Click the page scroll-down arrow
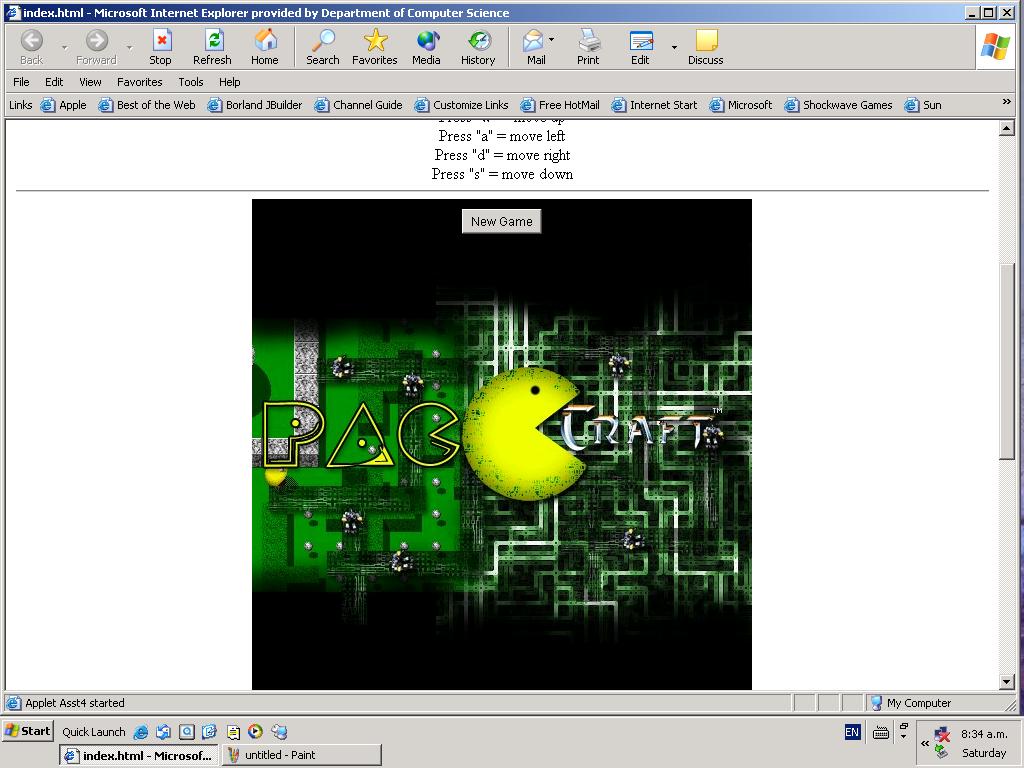Screen dimensions: 1024x768 pos(1006,682)
